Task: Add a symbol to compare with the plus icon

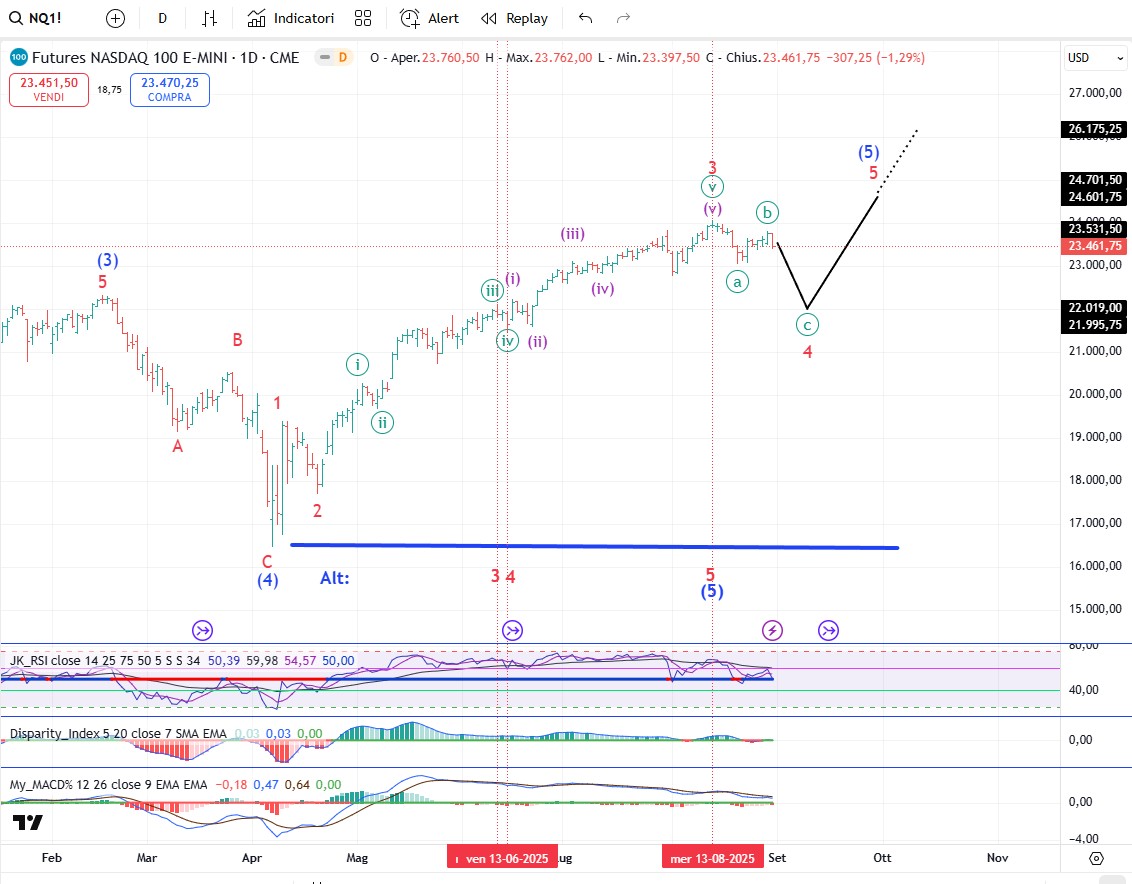Action: click(116, 19)
